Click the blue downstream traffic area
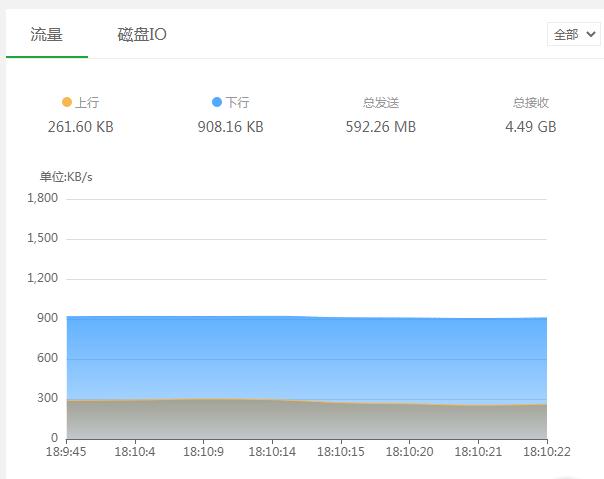 coord(307,358)
